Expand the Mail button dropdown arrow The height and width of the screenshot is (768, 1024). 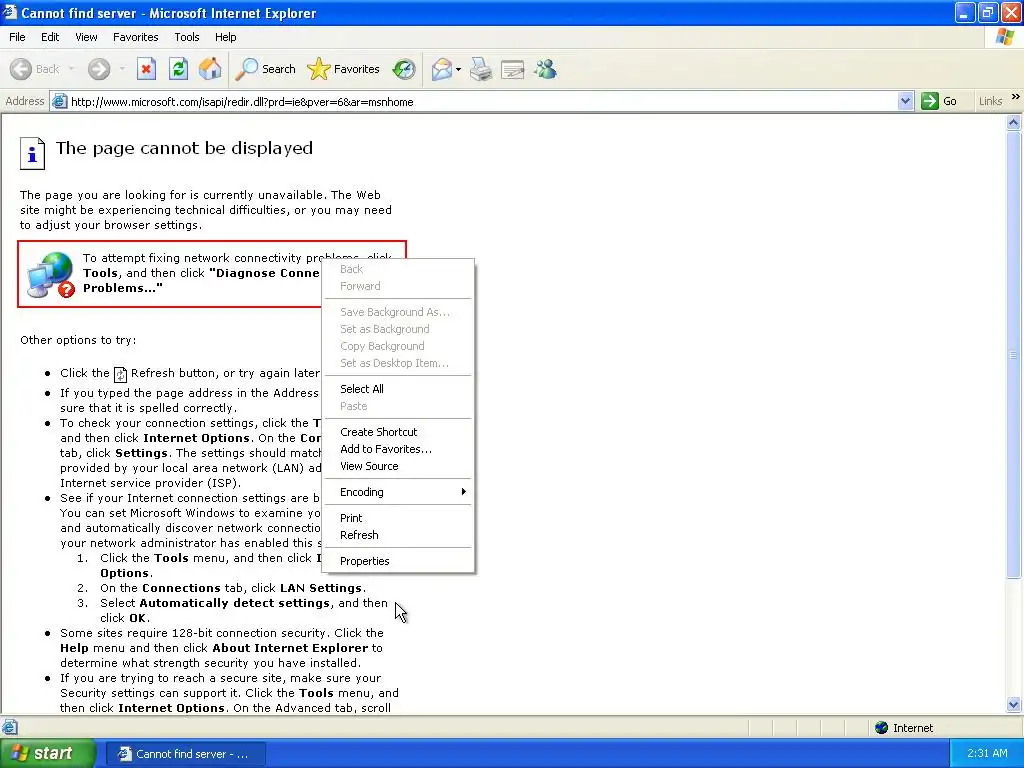(458, 69)
